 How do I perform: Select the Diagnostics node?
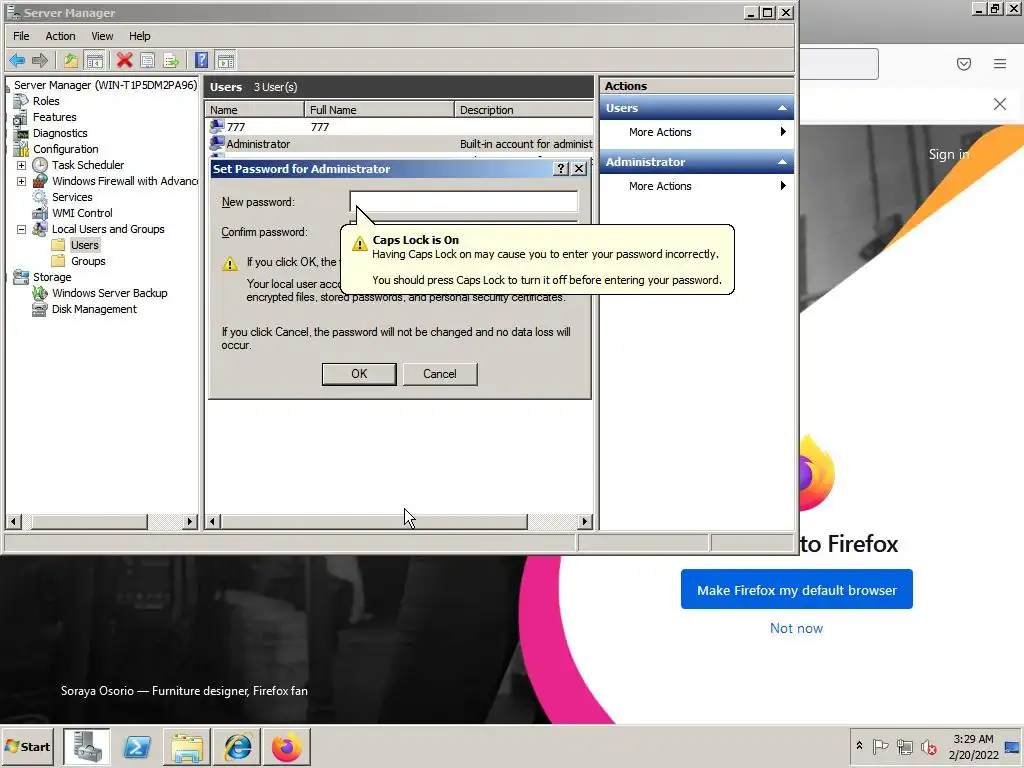[60, 133]
